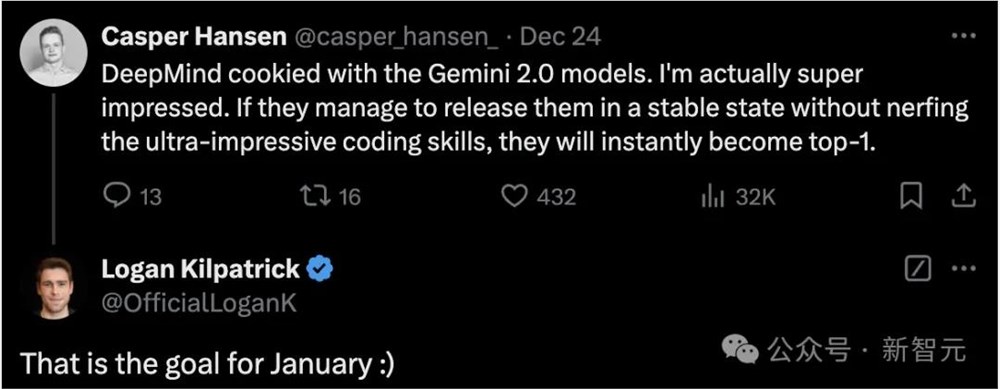Open three-dot menu on Casper's tweet
Image resolution: width=1000 pixels, height=389 pixels.
point(964,36)
